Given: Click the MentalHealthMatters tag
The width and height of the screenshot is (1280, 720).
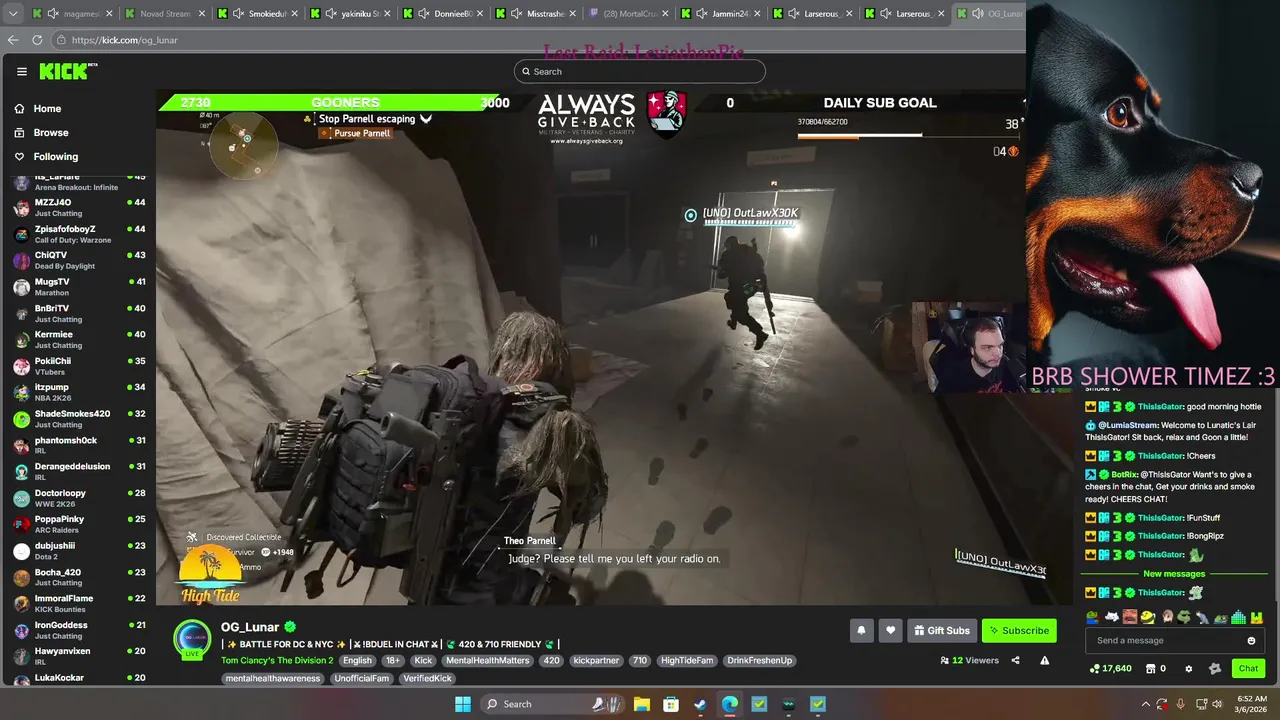Looking at the screenshot, I should tap(488, 661).
